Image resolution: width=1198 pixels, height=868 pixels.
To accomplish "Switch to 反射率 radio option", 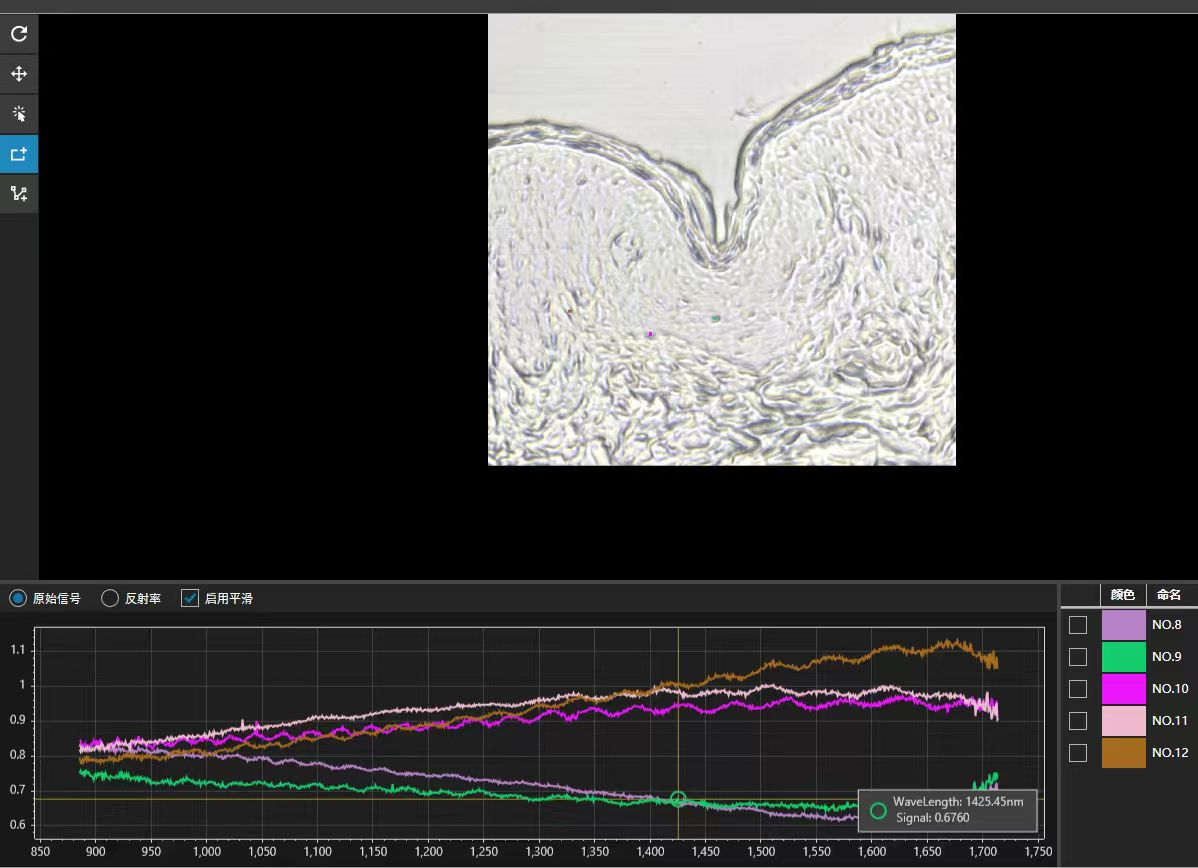I will [x=110, y=598].
